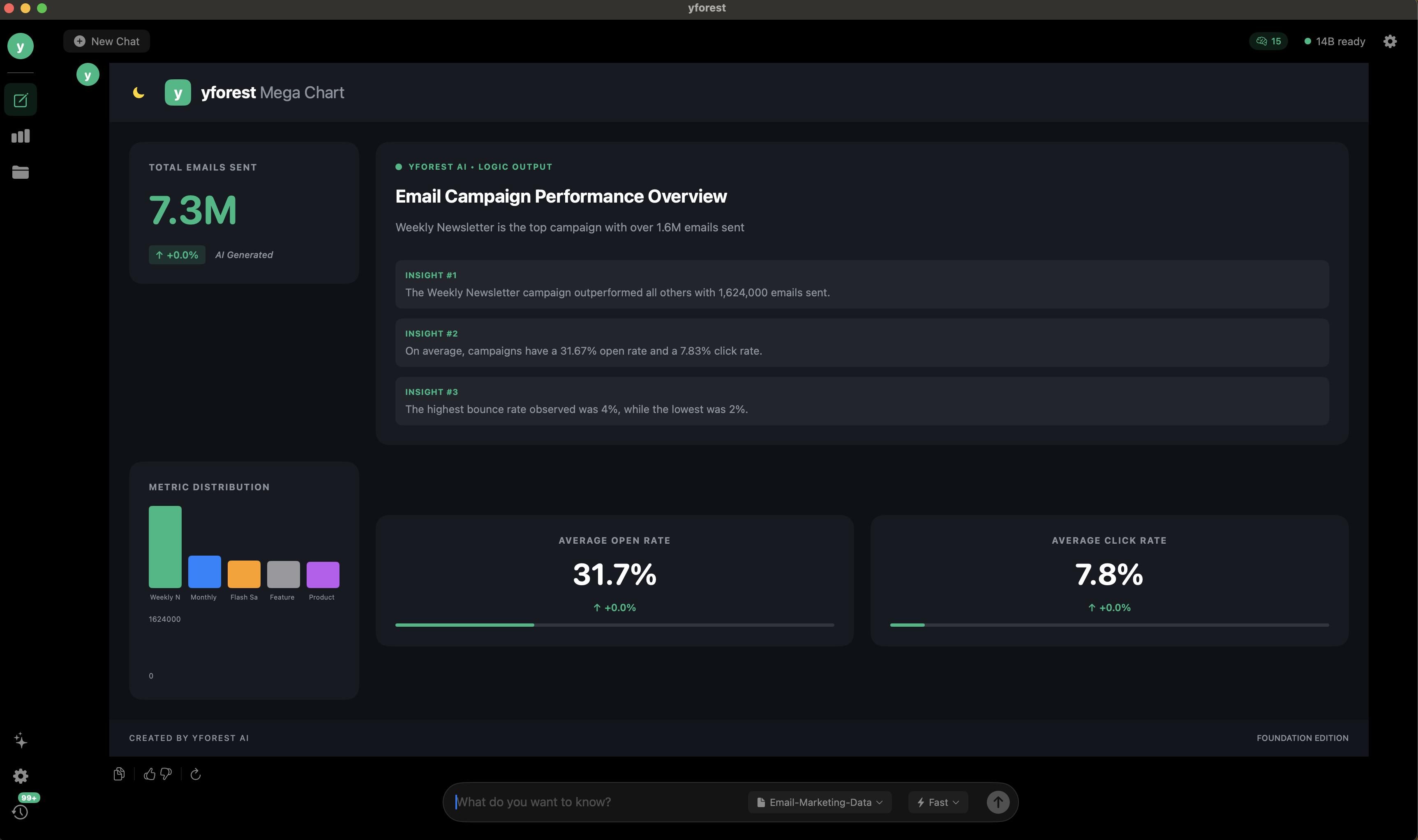Click the sparkles AI icon near sidebar bottom
Viewport: 1418px width, 840px height.
[21, 741]
